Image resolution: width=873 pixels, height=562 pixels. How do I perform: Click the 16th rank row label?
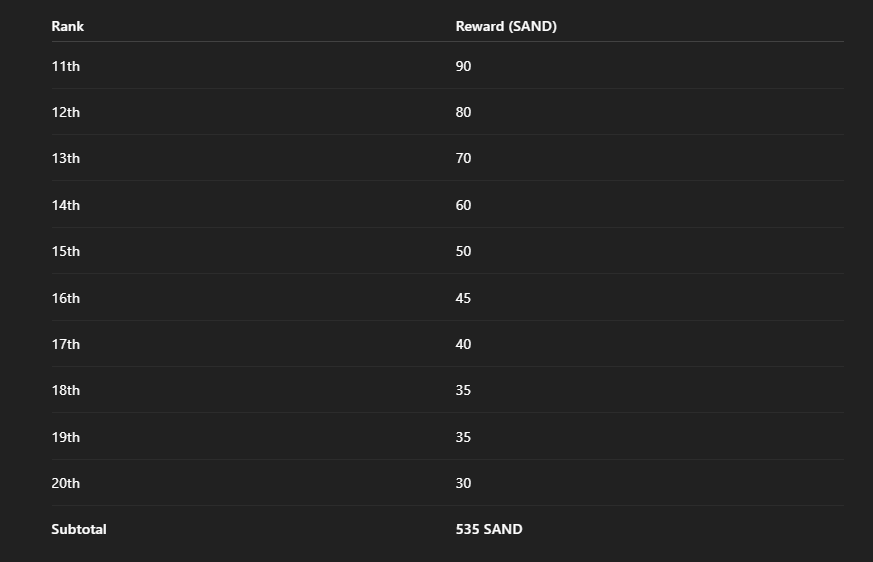(66, 298)
